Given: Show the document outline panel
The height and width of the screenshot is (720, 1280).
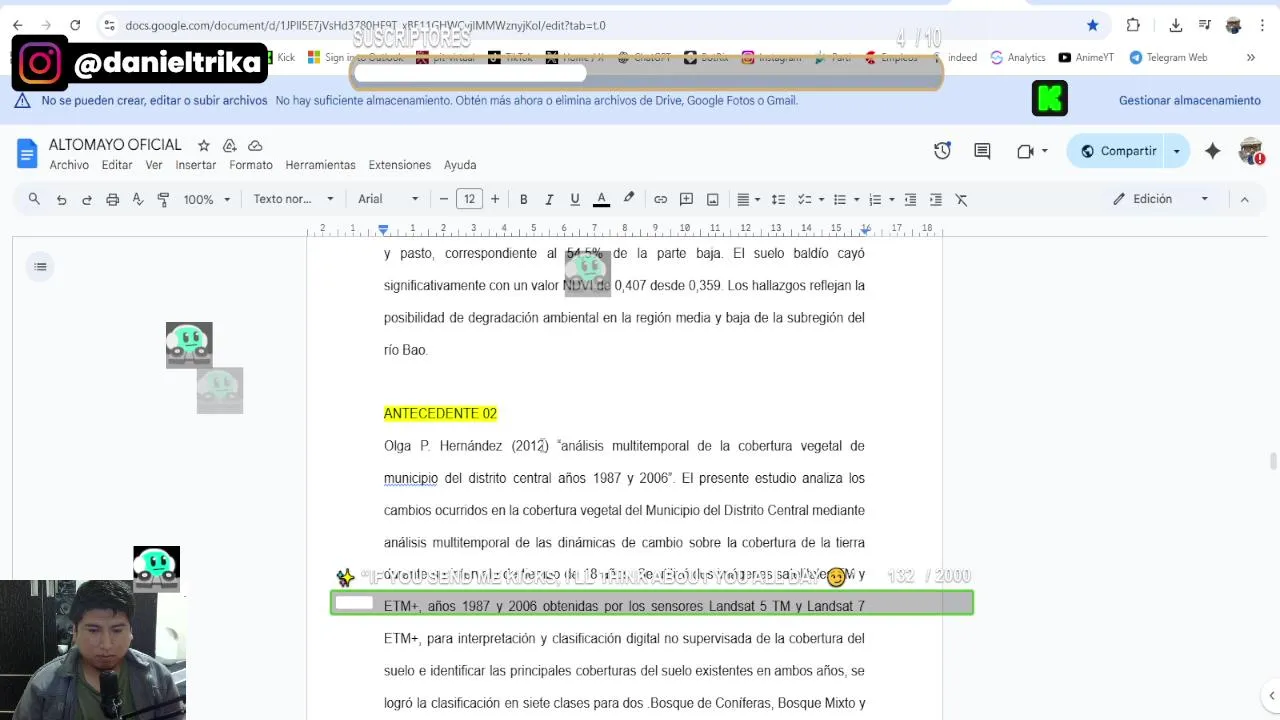Looking at the screenshot, I should [40, 266].
